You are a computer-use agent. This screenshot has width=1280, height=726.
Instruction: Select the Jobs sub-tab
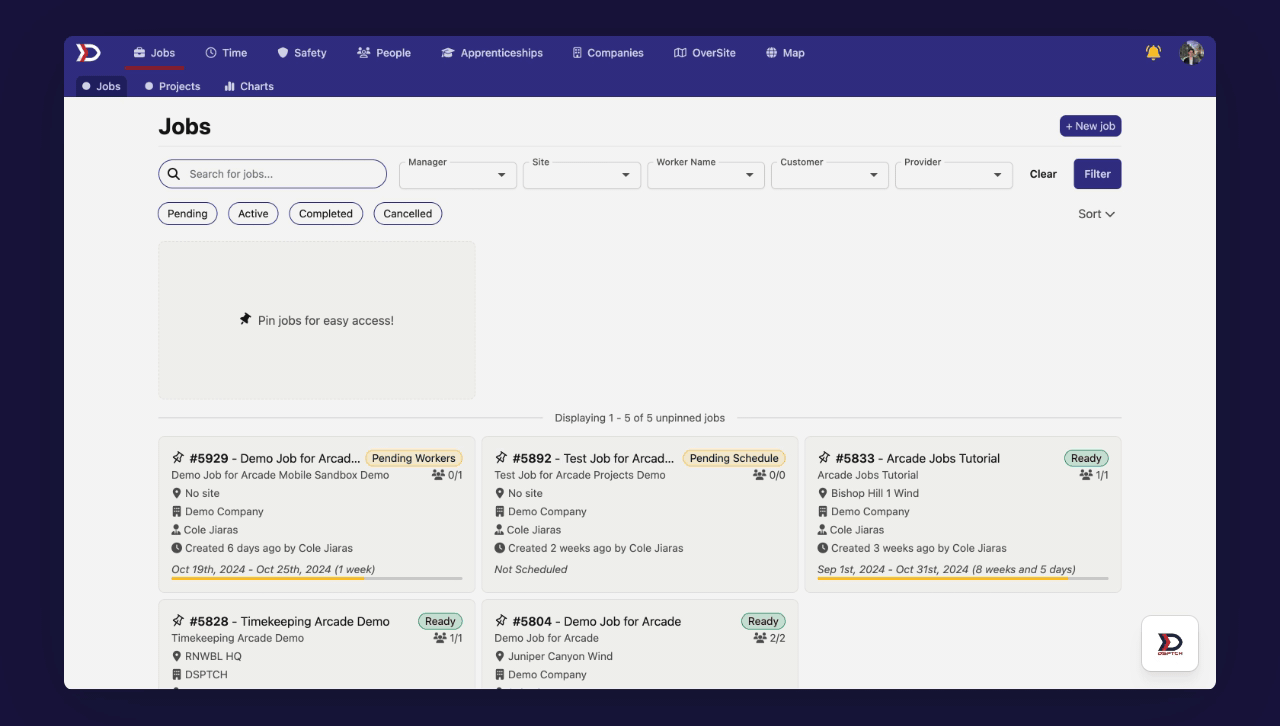click(x=101, y=86)
